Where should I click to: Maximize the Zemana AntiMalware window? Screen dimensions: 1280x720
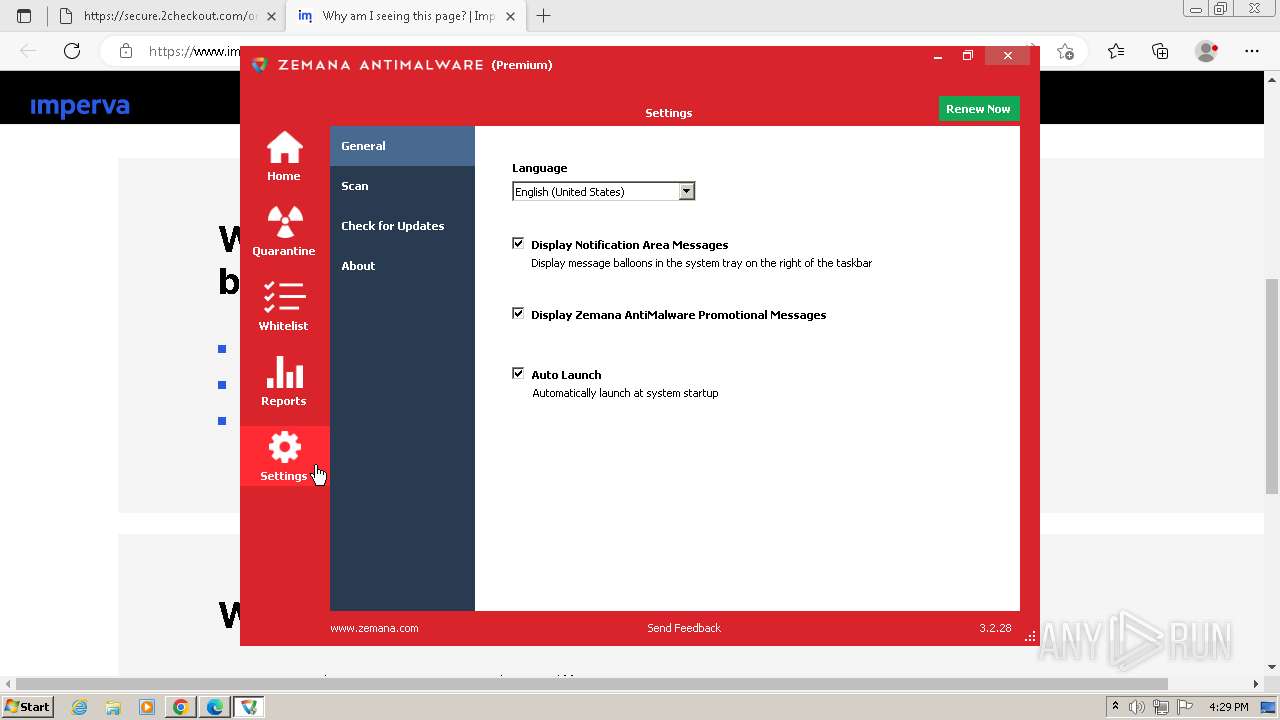(968, 56)
